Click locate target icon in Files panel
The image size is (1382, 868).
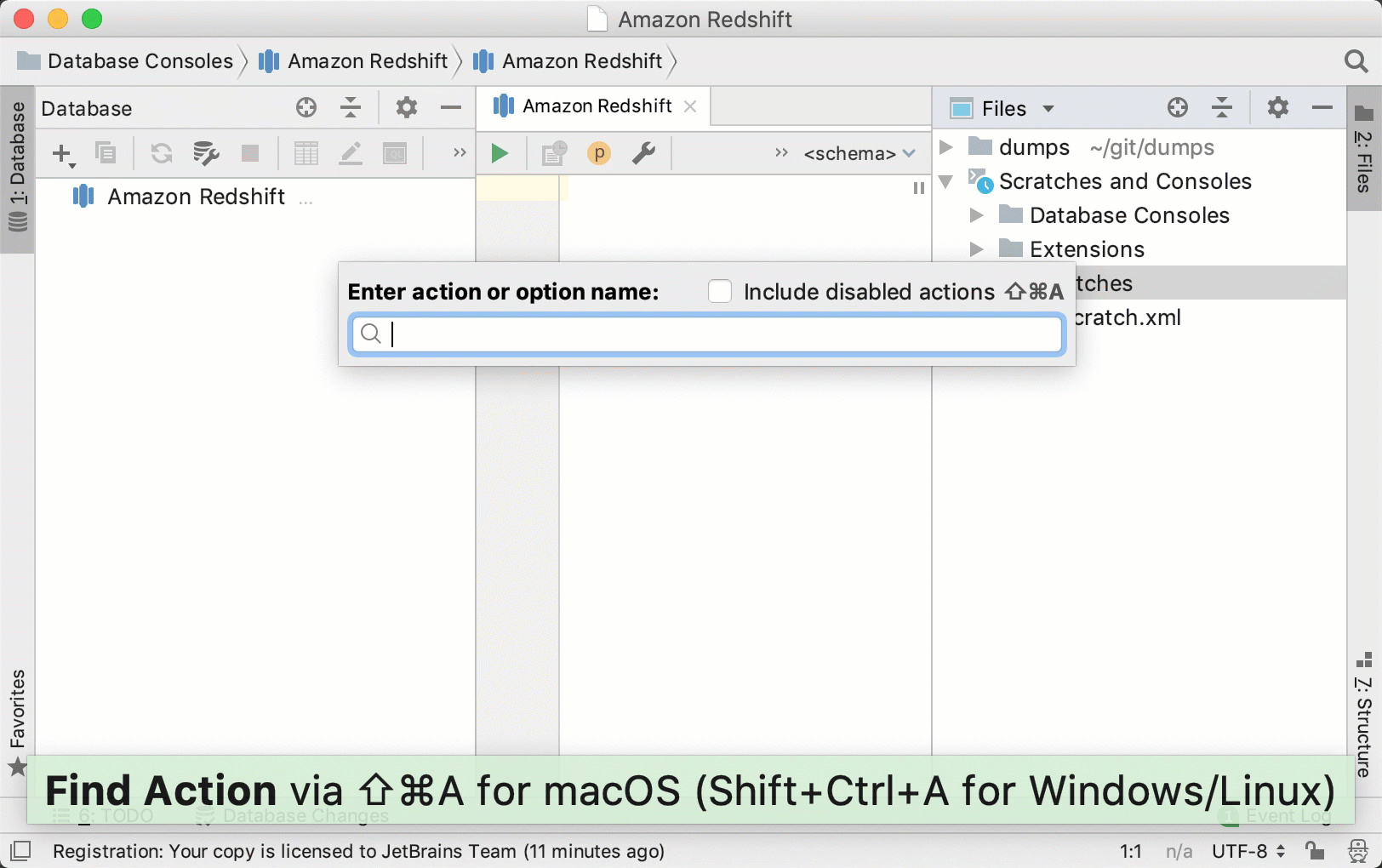tap(1178, 107)
